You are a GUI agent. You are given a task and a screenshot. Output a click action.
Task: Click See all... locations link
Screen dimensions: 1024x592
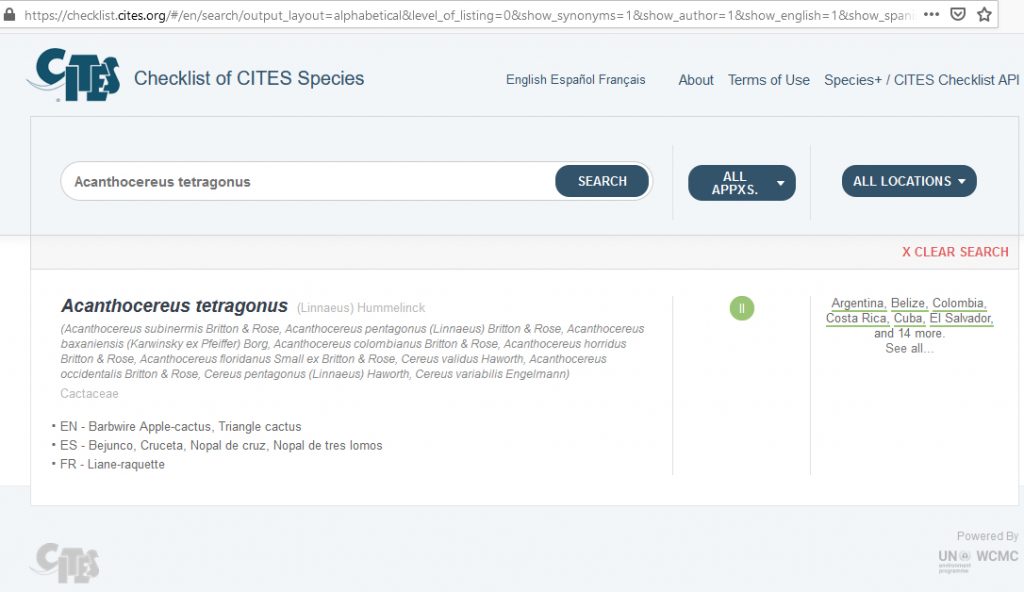(909, 348)
